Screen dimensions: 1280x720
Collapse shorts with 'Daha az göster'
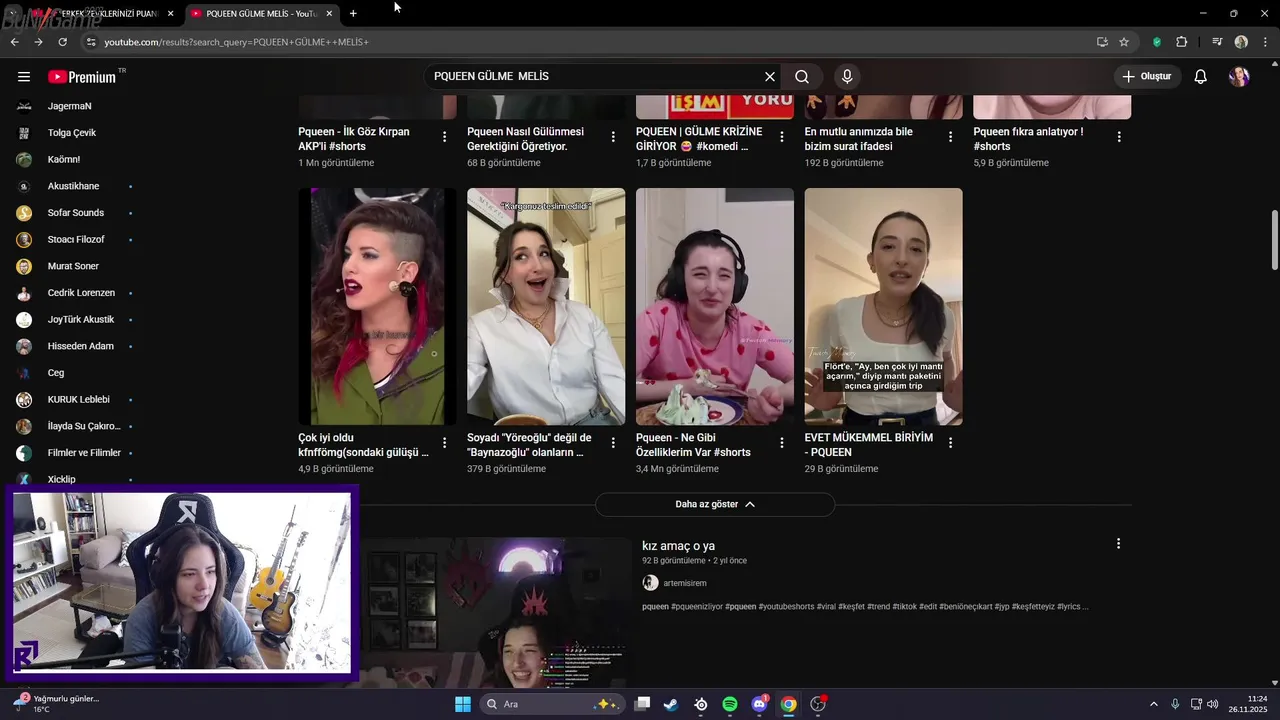(x=715, y=504)
